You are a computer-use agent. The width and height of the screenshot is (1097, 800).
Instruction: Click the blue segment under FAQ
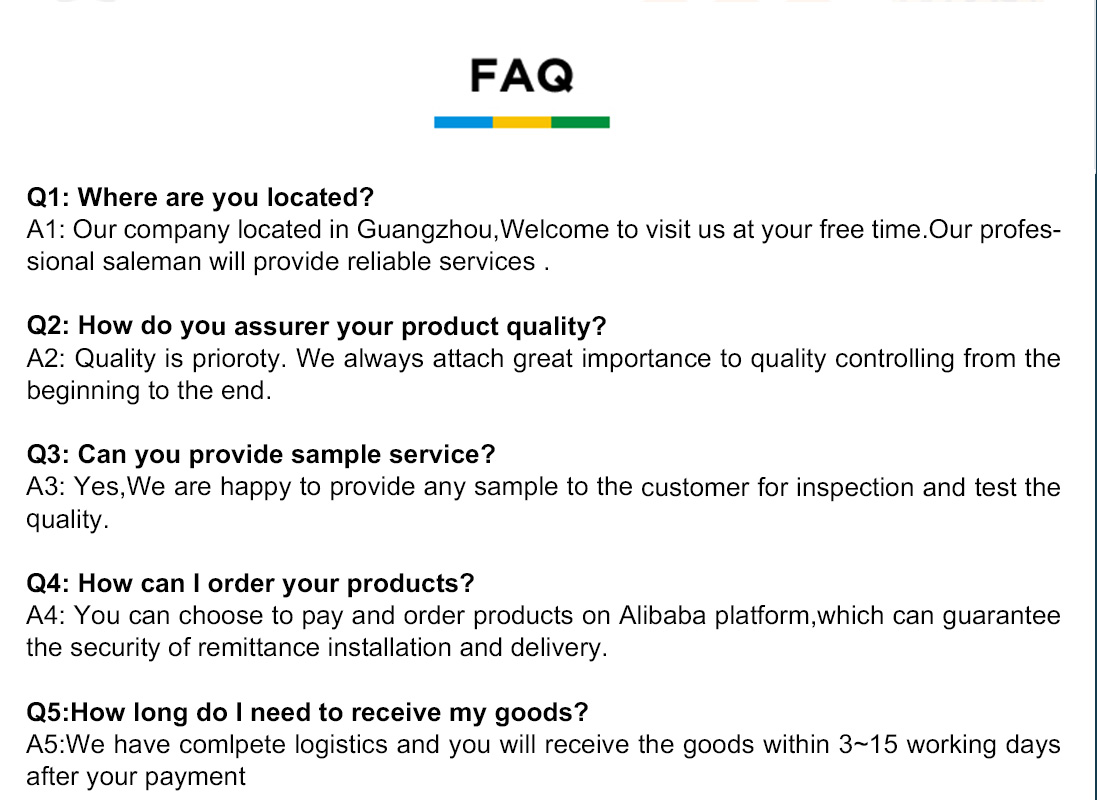click(463, 122)
